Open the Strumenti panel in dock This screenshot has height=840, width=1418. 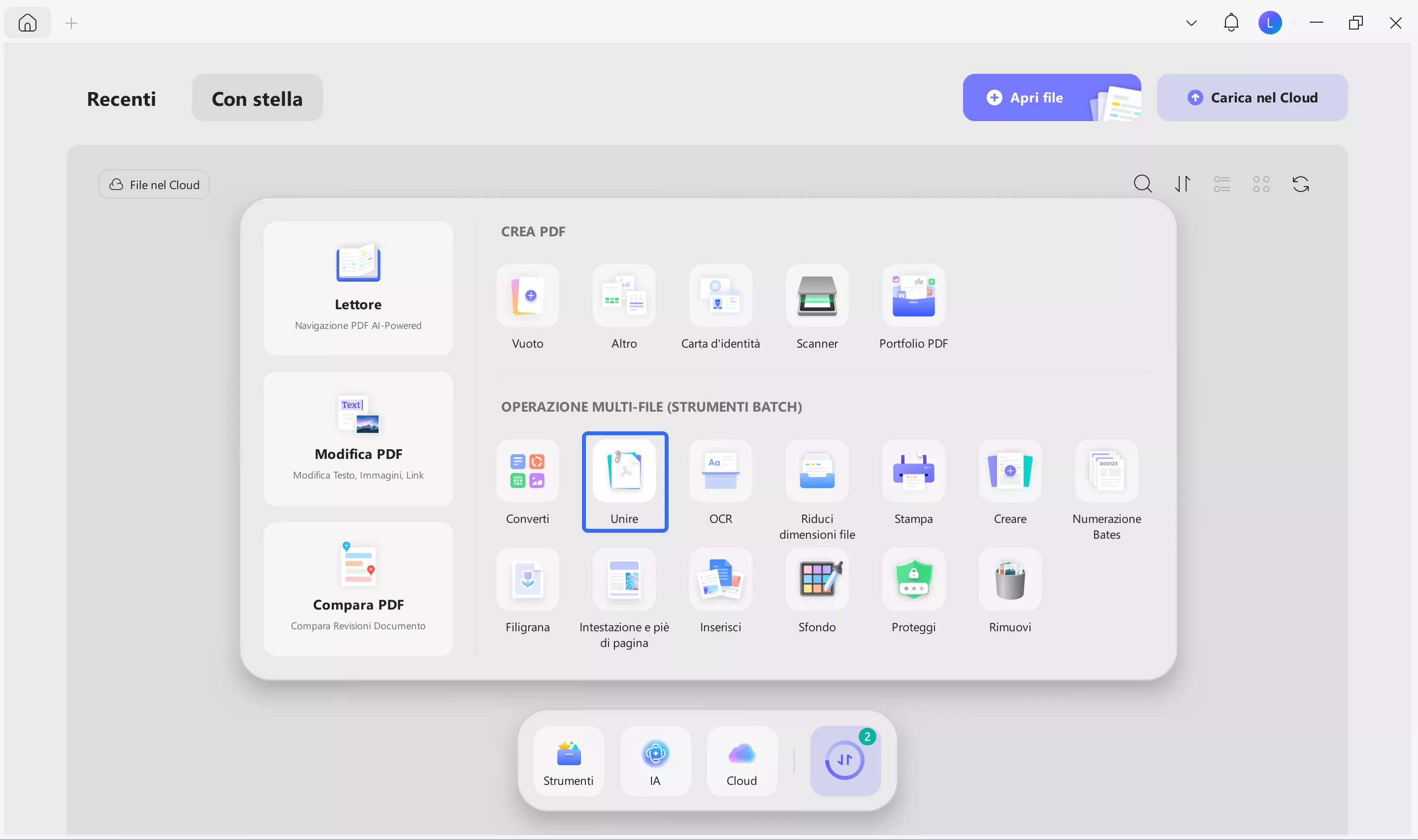(568, 761)
